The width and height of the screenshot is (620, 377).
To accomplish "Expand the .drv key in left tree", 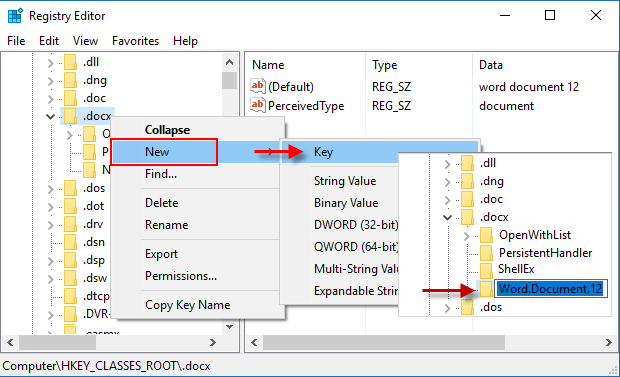I will [x=50, y=225].
